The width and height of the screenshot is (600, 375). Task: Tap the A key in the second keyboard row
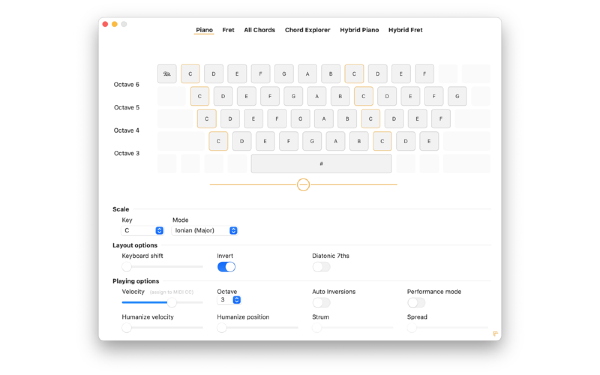[316, 96]
